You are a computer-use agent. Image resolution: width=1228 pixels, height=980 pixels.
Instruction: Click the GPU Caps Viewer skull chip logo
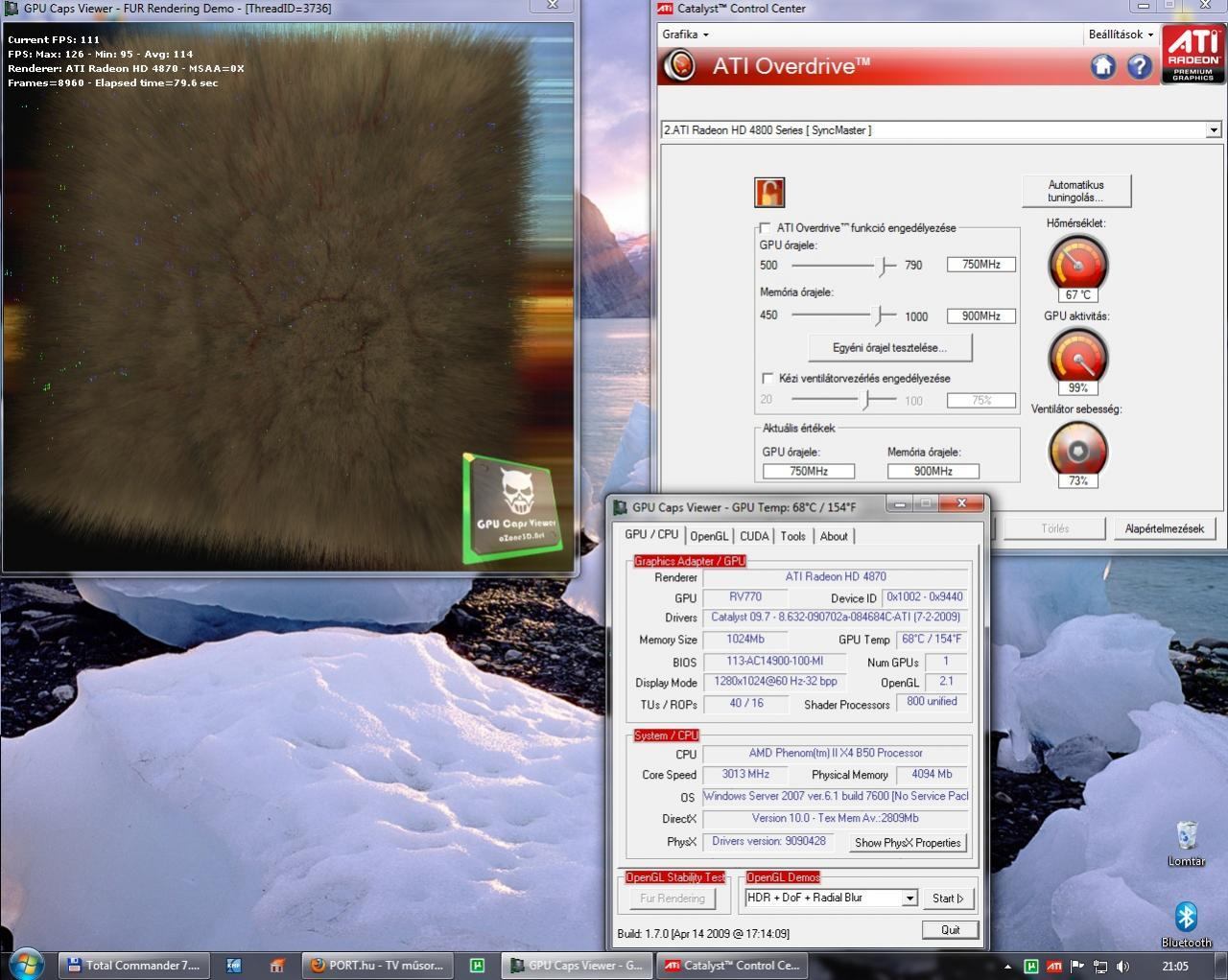(x=515, y=509)
